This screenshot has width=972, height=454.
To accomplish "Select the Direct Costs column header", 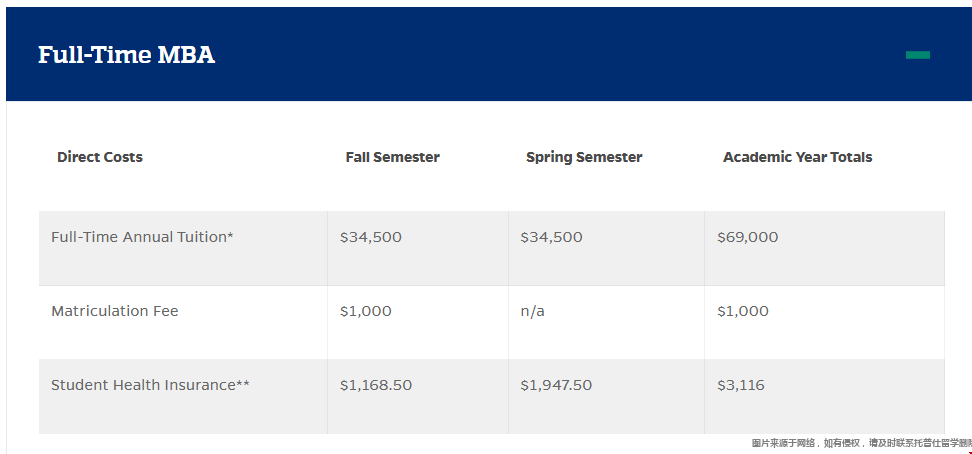I will coord(100,157).
